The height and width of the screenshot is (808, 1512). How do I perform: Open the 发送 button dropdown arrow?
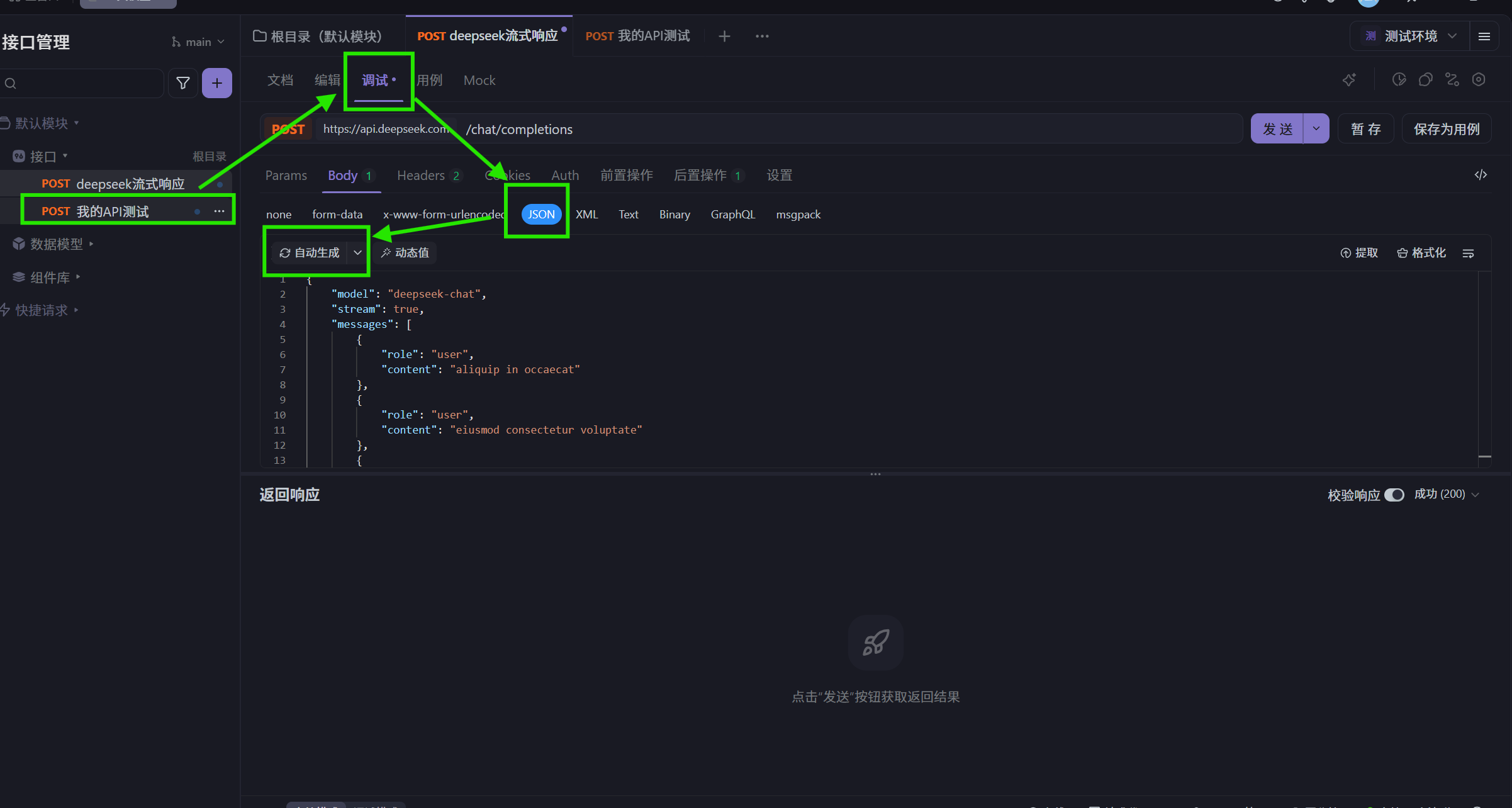(1316, 129)
